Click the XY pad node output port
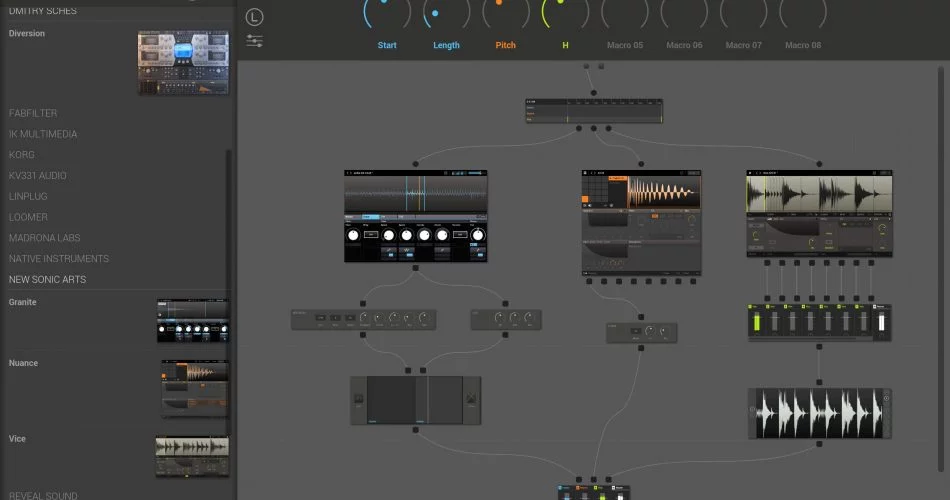 point(416,430)
